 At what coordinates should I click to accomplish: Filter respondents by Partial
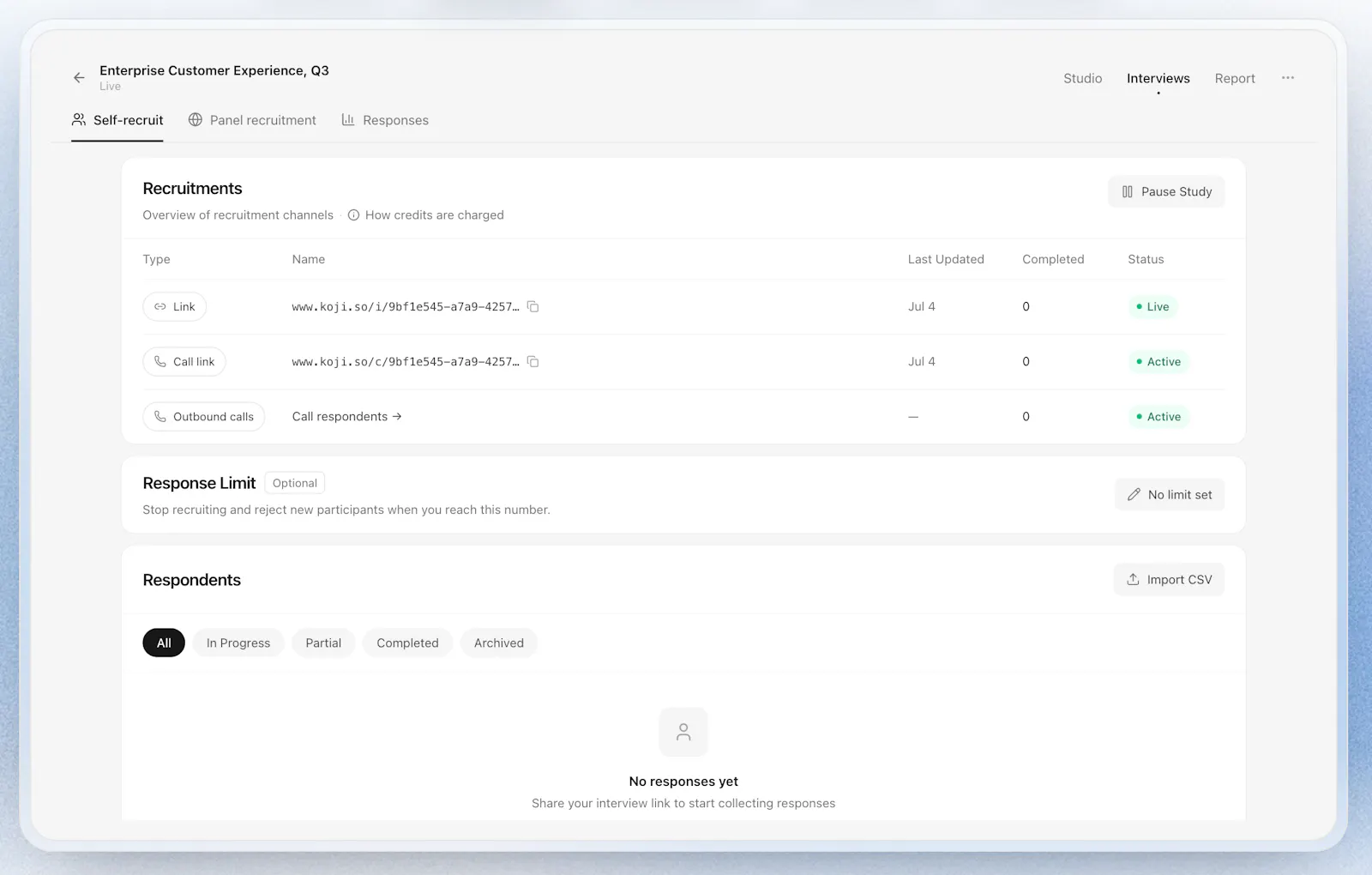[x=323, y=643]
